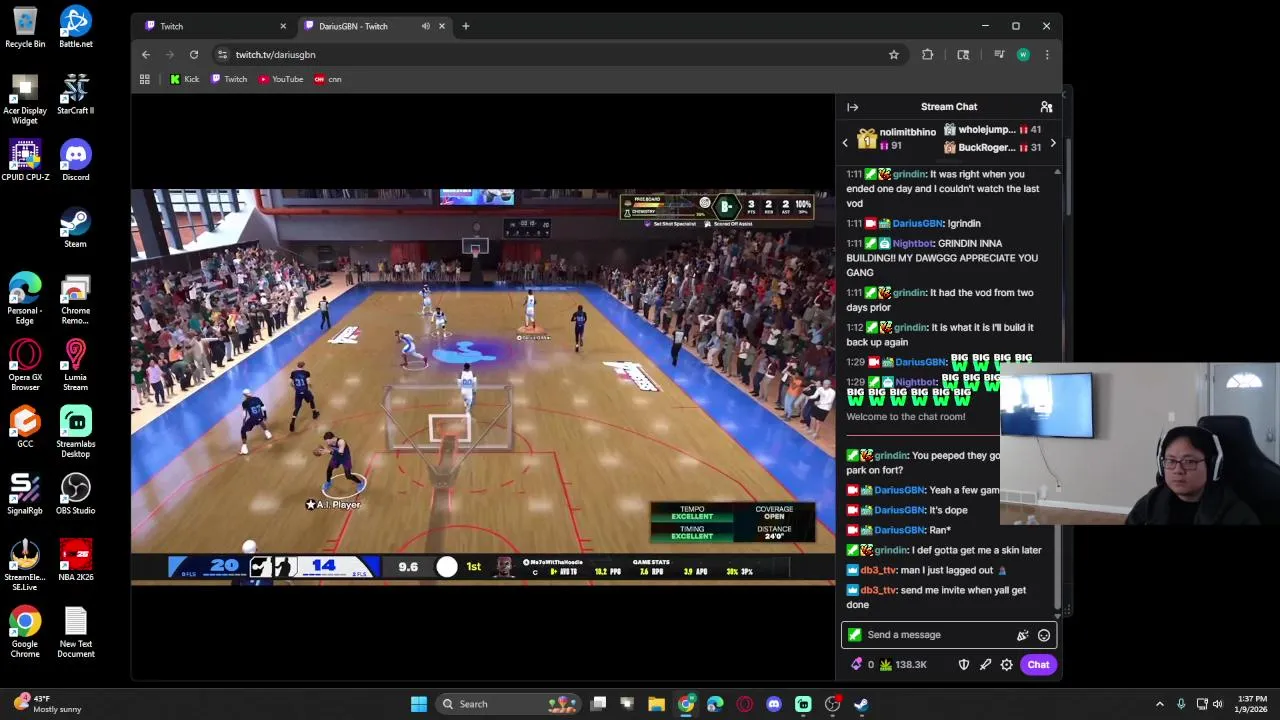Open the apps grid in bookmarks bar

[145, 79]
